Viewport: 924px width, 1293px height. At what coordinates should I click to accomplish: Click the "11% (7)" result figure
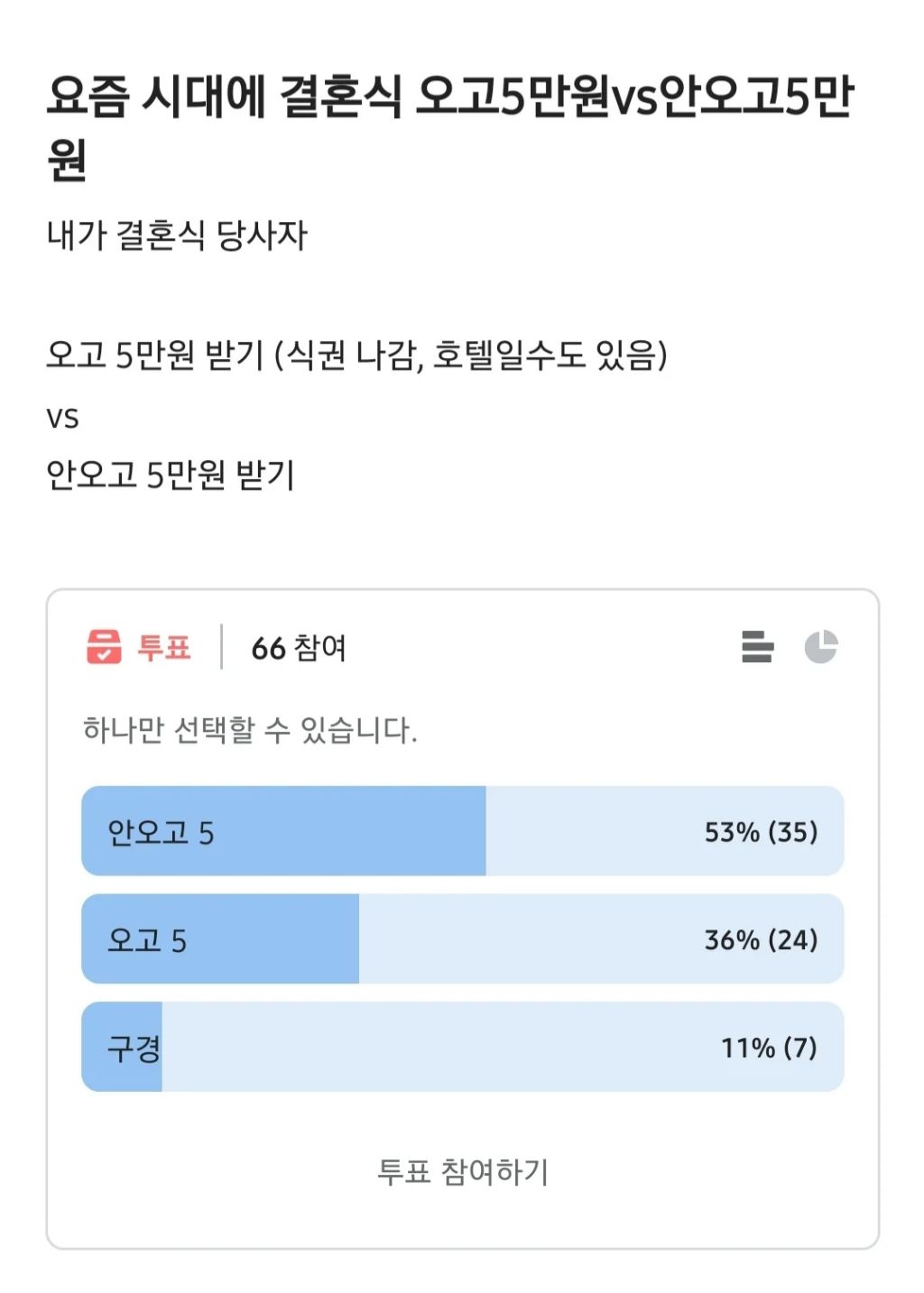[768, 1048]
